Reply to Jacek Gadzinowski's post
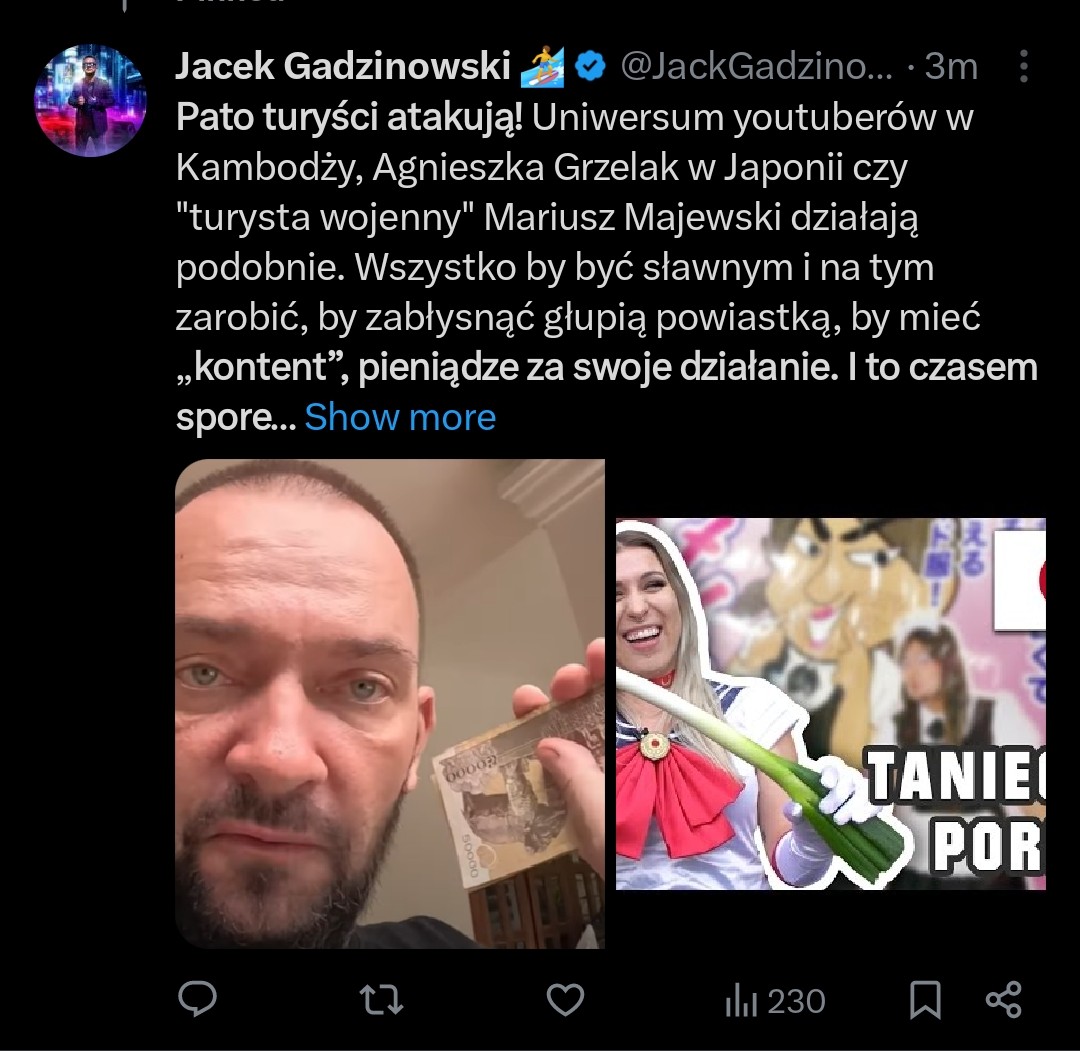 (x=198, y=999)
